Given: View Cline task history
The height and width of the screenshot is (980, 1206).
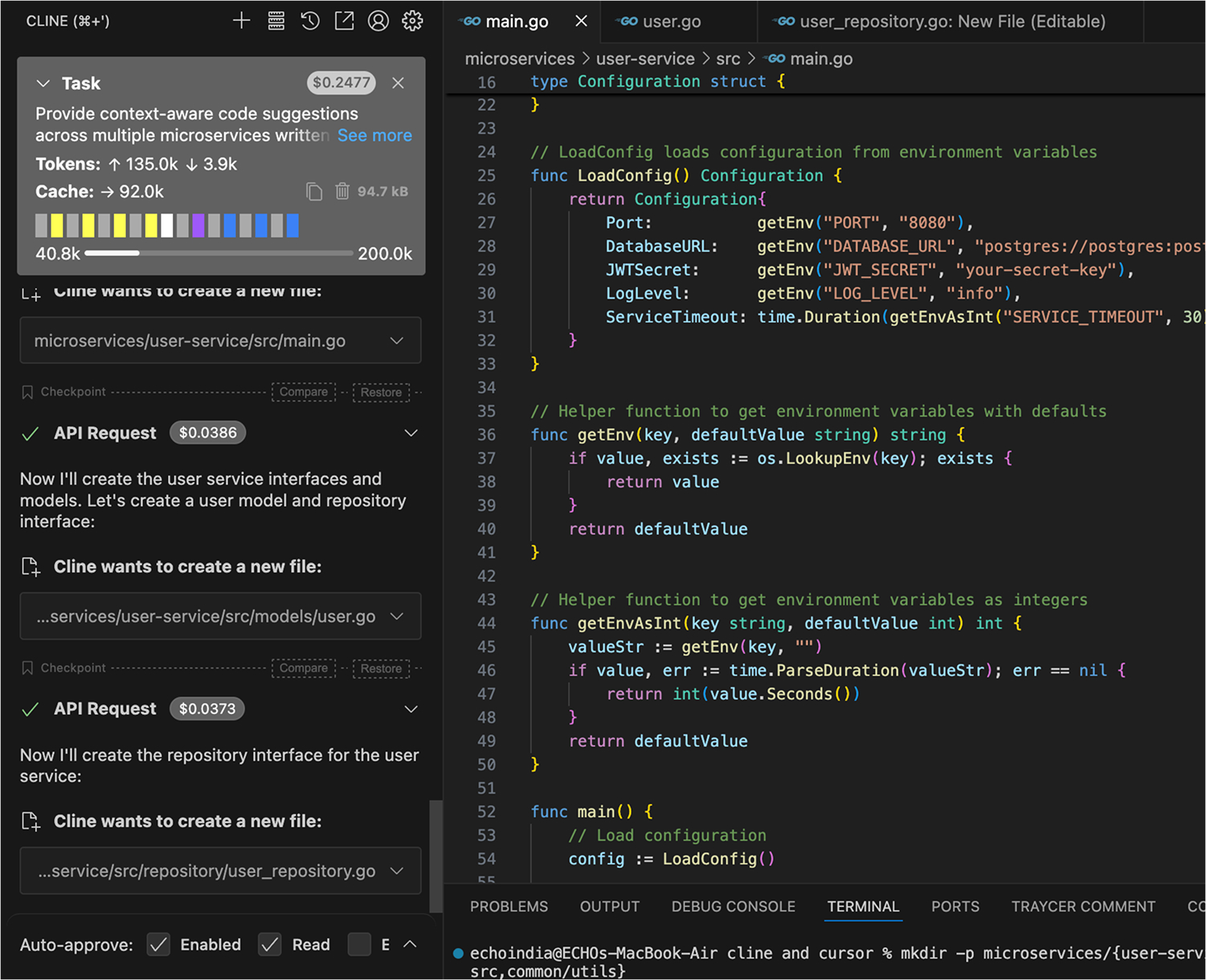Looking at the screenshot, I should click(x=310, y=20).
